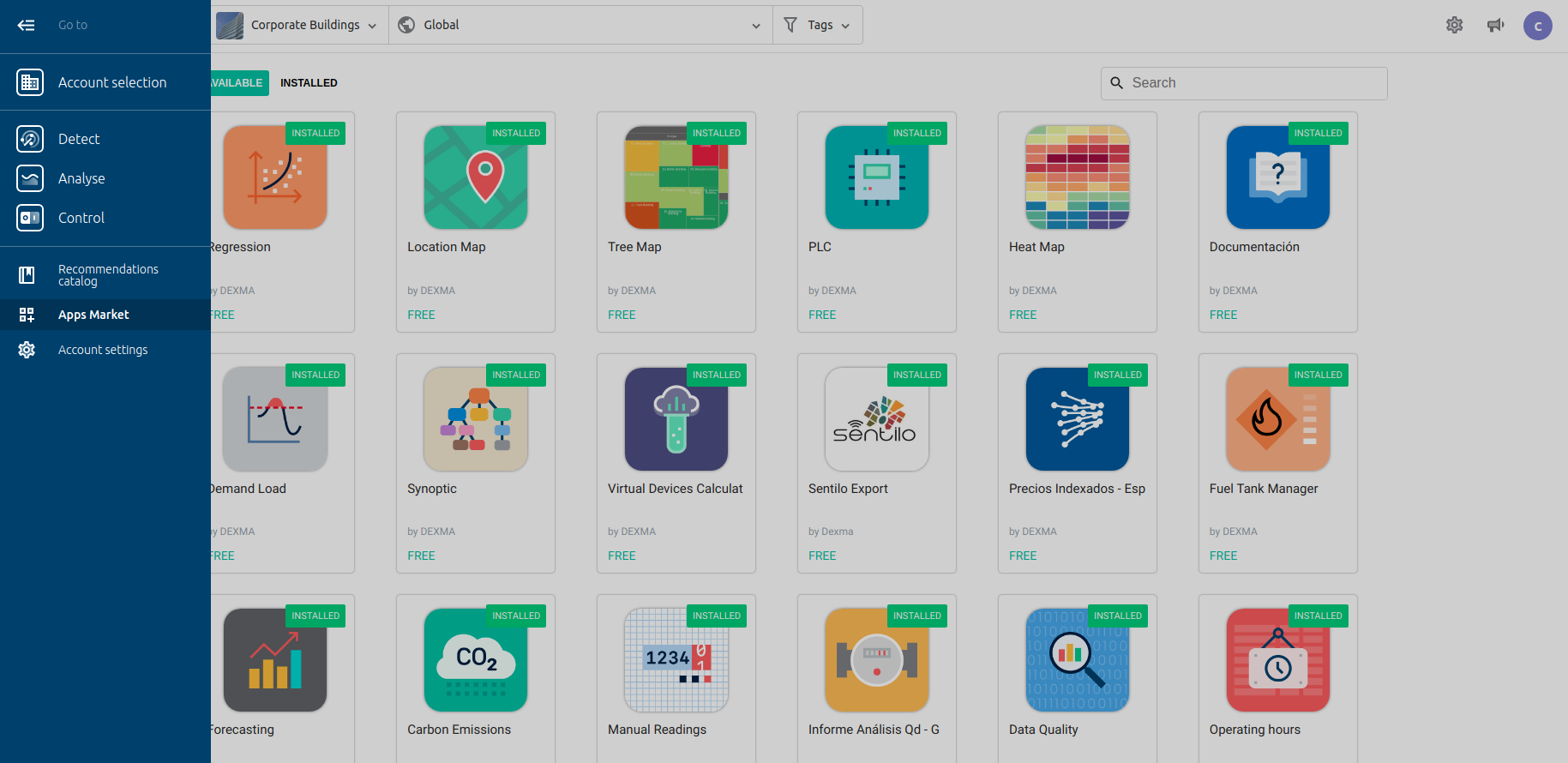Open the Documentación app icon
Screen dimensions: 1568x763
coord(1278,177)
